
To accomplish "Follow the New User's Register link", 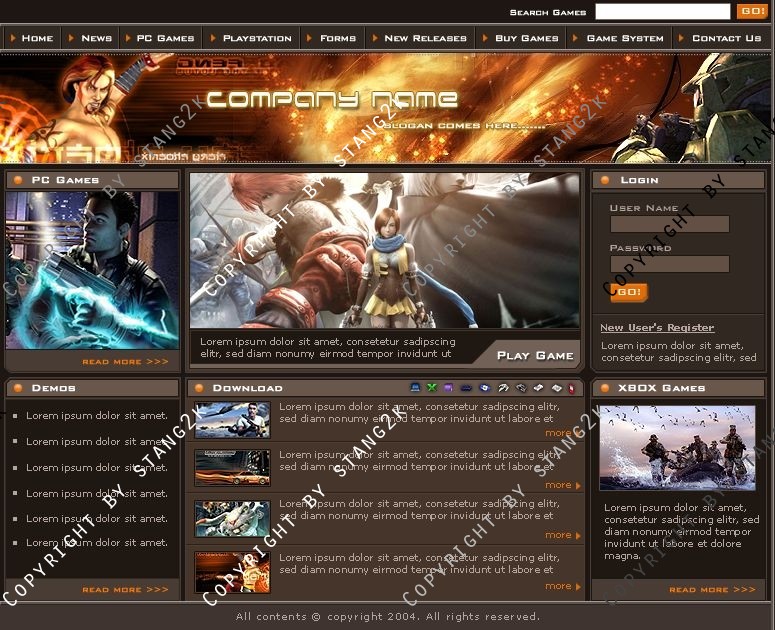I will click(657, 328).
